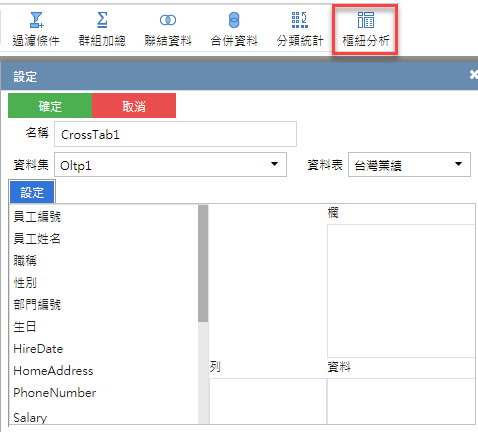Click the empty 欄 drop area
Image resolution: width=478 pixels, height=432 pixels.
tap(401, 291)
